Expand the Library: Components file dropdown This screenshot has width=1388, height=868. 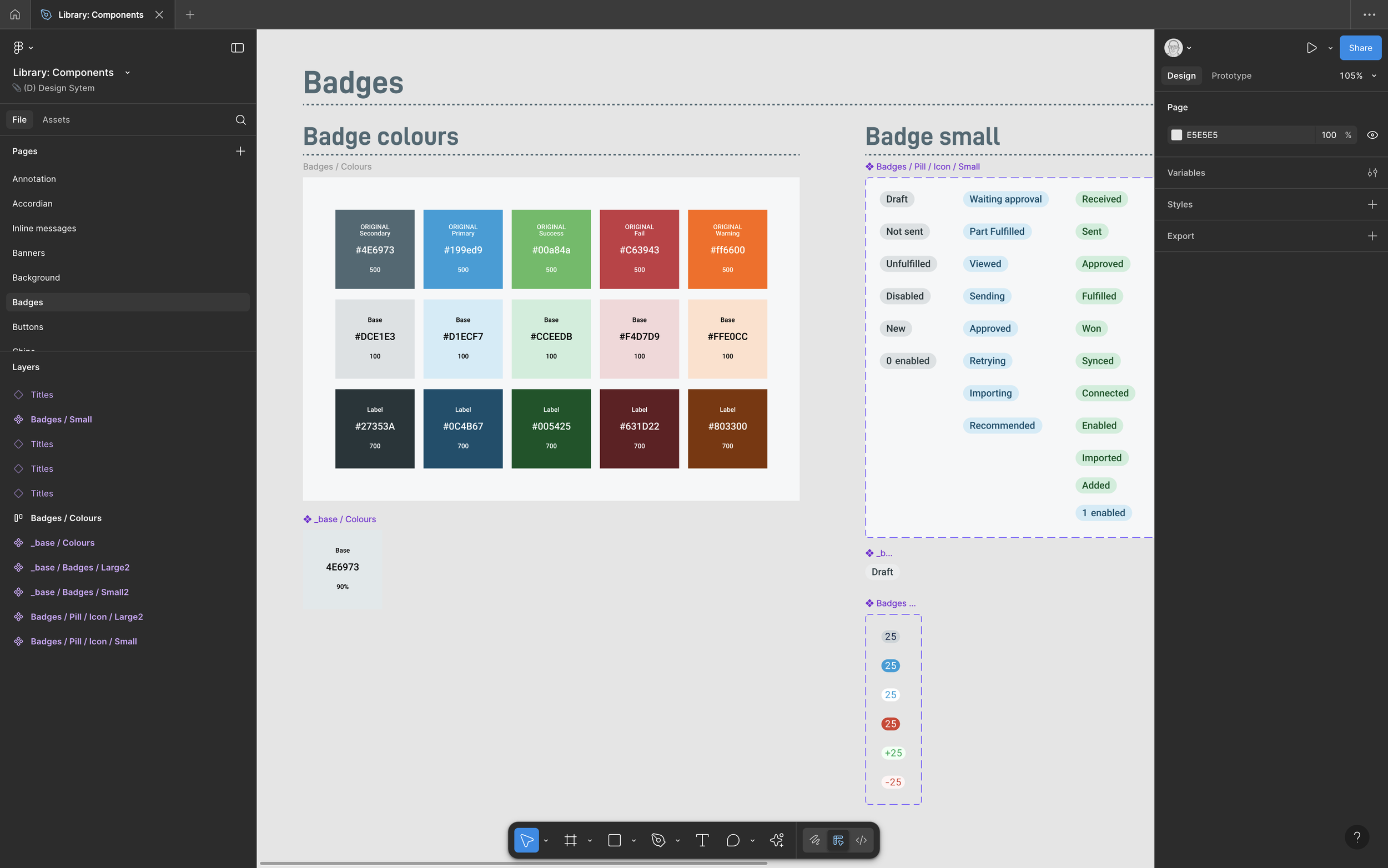128,72
